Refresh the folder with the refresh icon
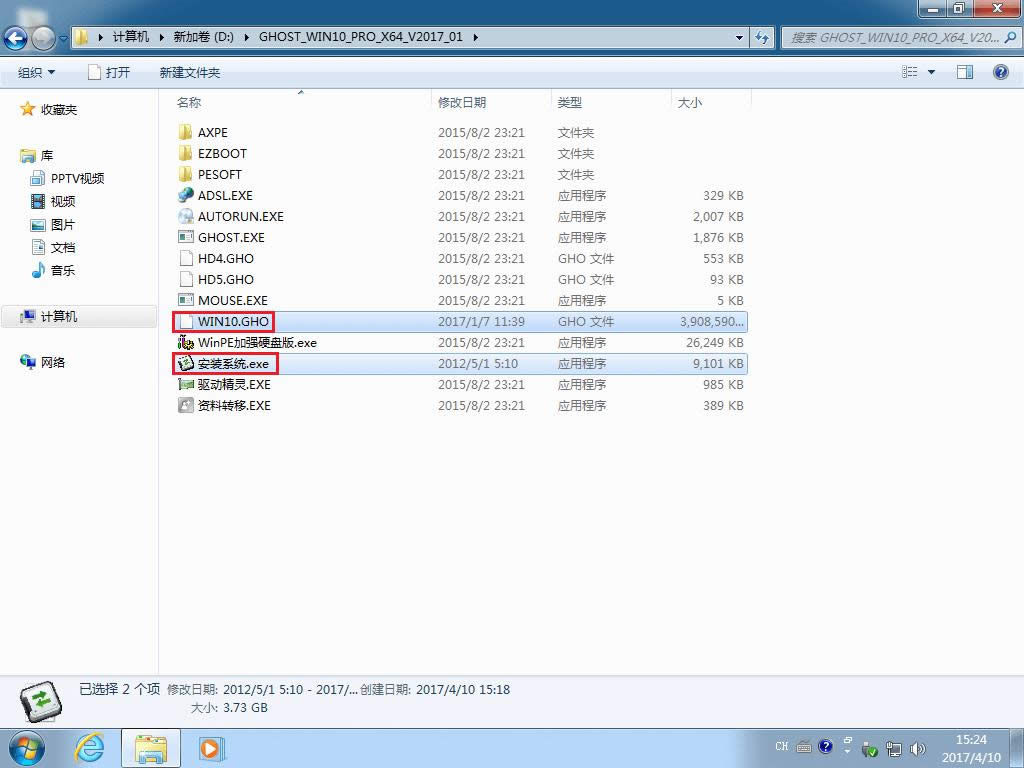Screen dimensions: 1024x768 (x=762, y=37)
